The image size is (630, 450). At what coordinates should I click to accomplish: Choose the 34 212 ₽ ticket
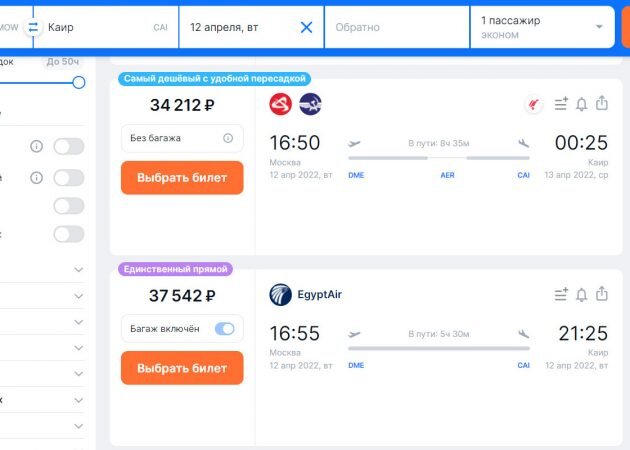(182, 178)
